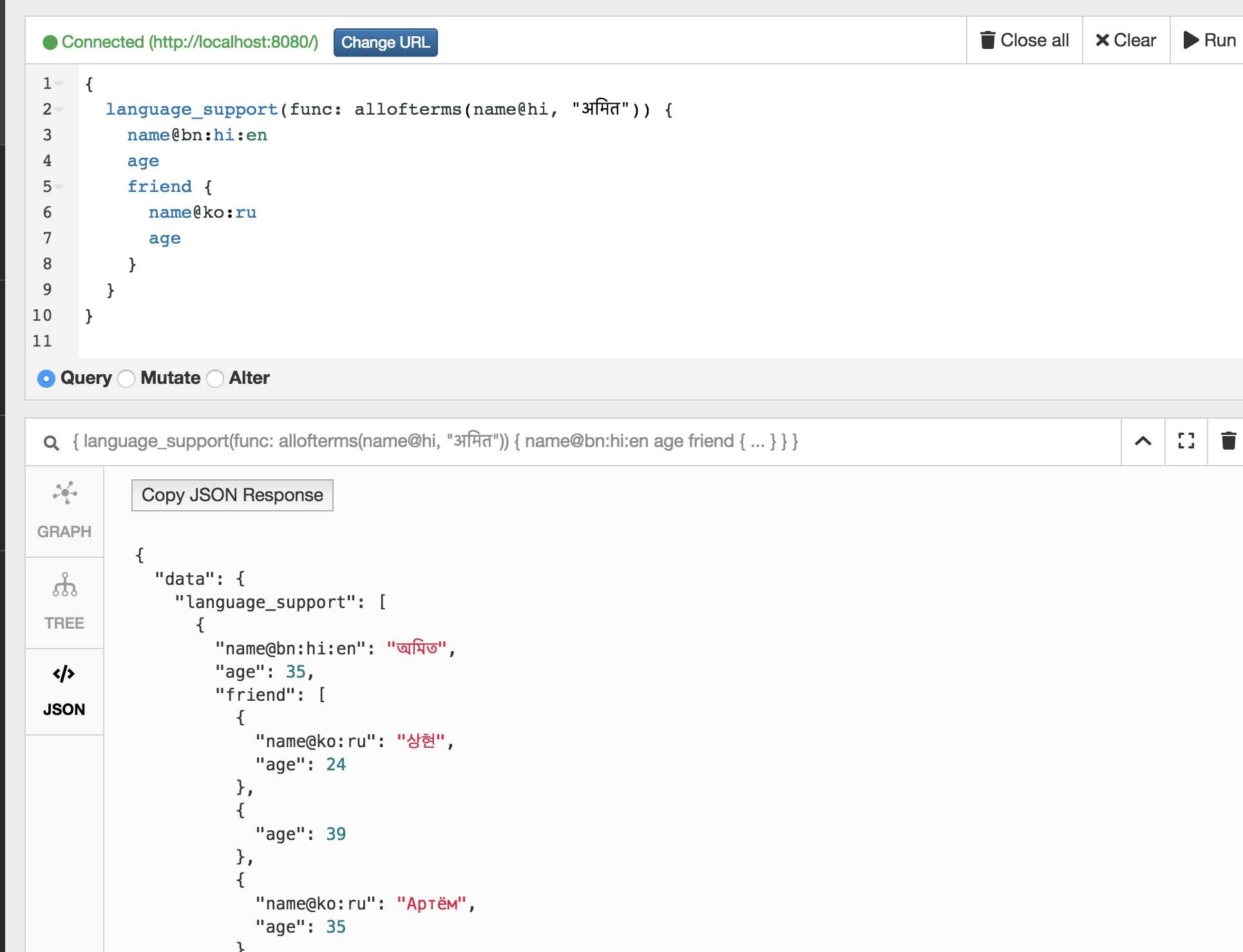This screenshot has width=1243, height=952.
Task: Click the connected status indicator text
Action: coord(190,43)
